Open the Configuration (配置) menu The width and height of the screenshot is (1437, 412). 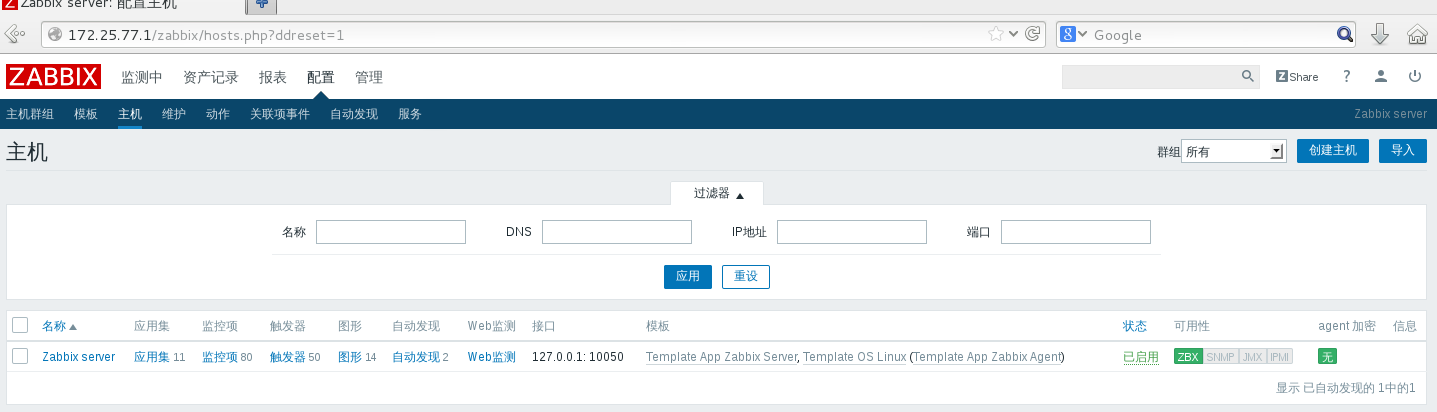coord(321,77)
